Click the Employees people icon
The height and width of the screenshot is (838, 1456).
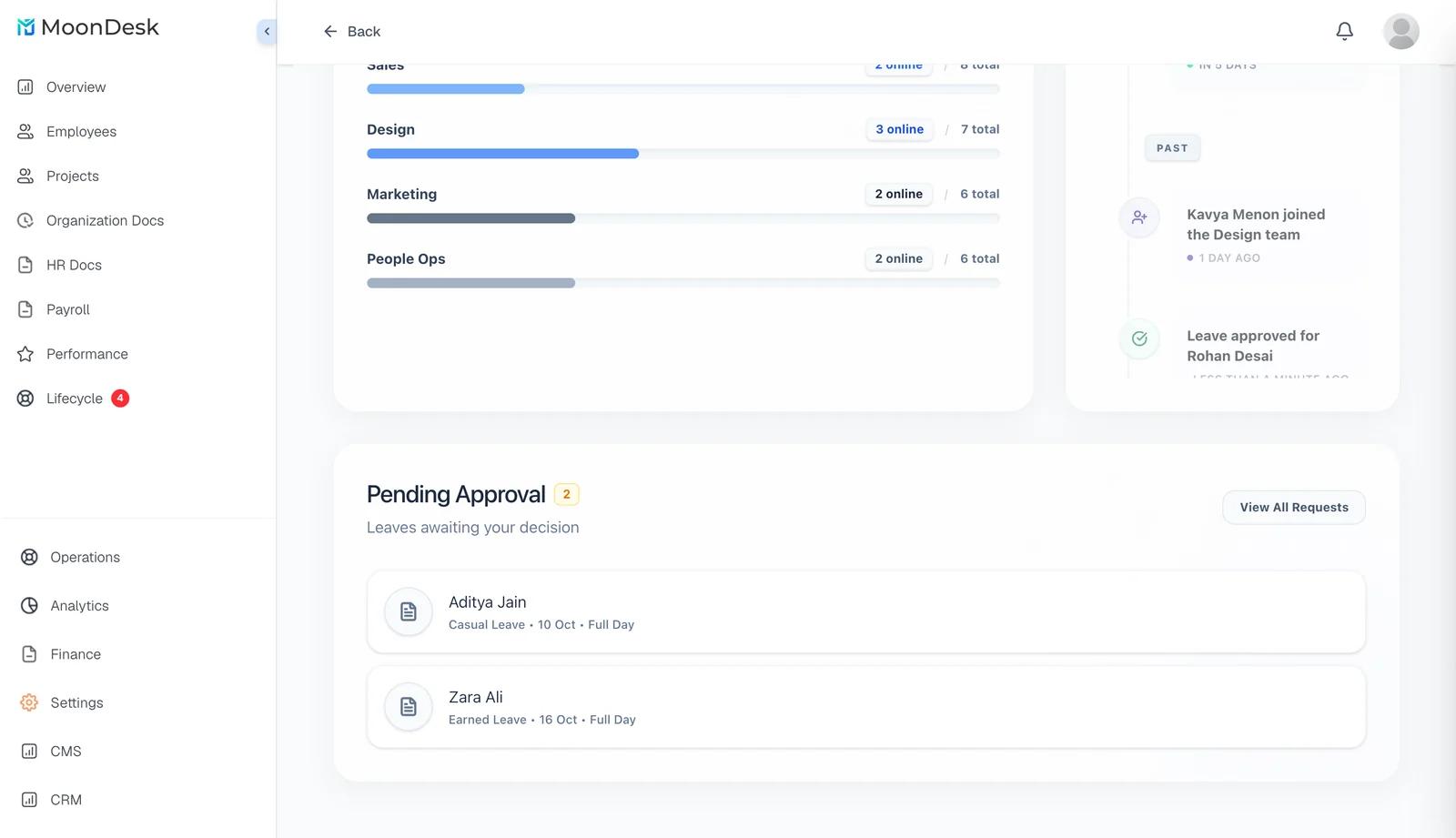click(25, 132)
